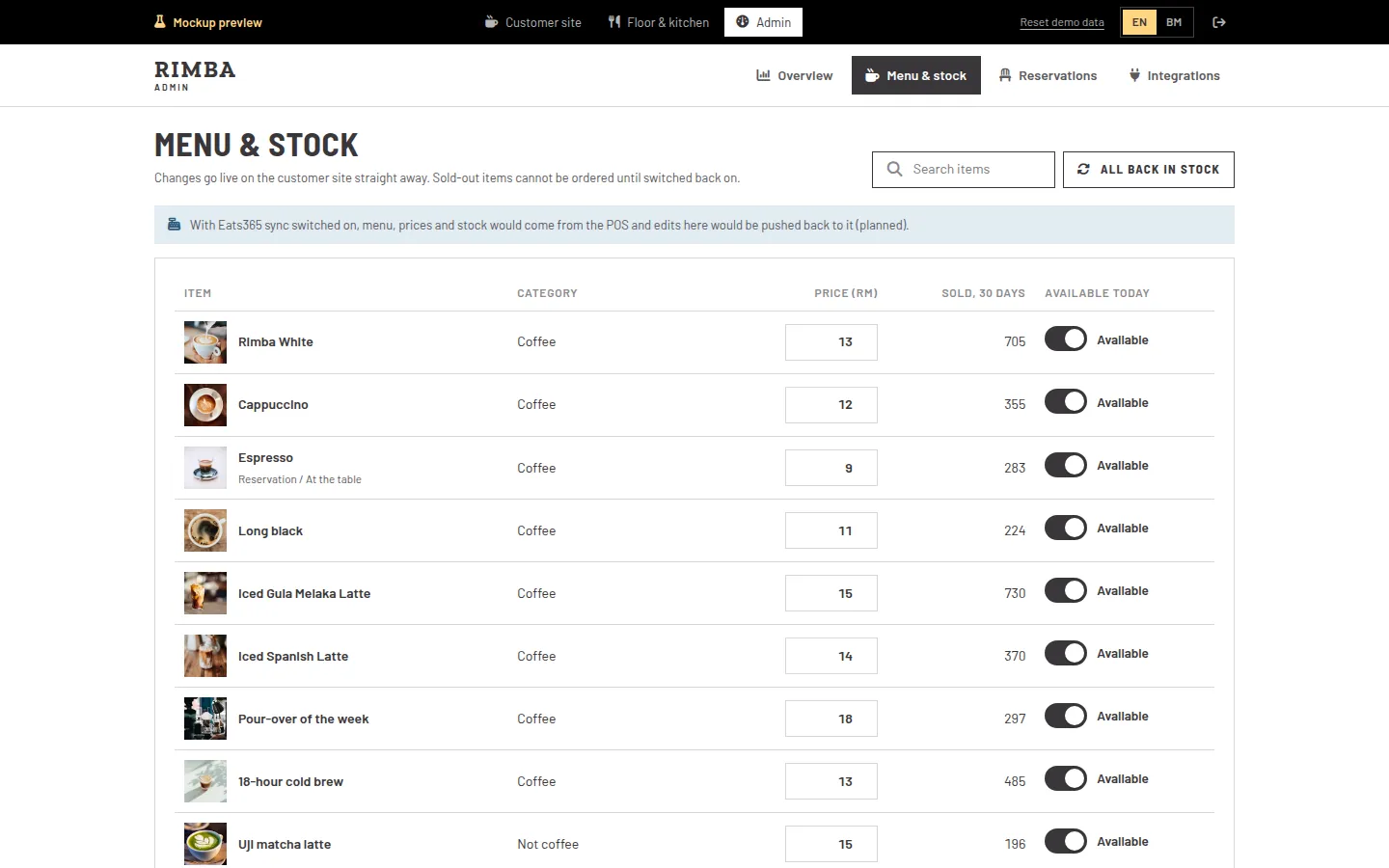Click the Long black price field
The image size is (1389, 868).
(x=831, y=530)
